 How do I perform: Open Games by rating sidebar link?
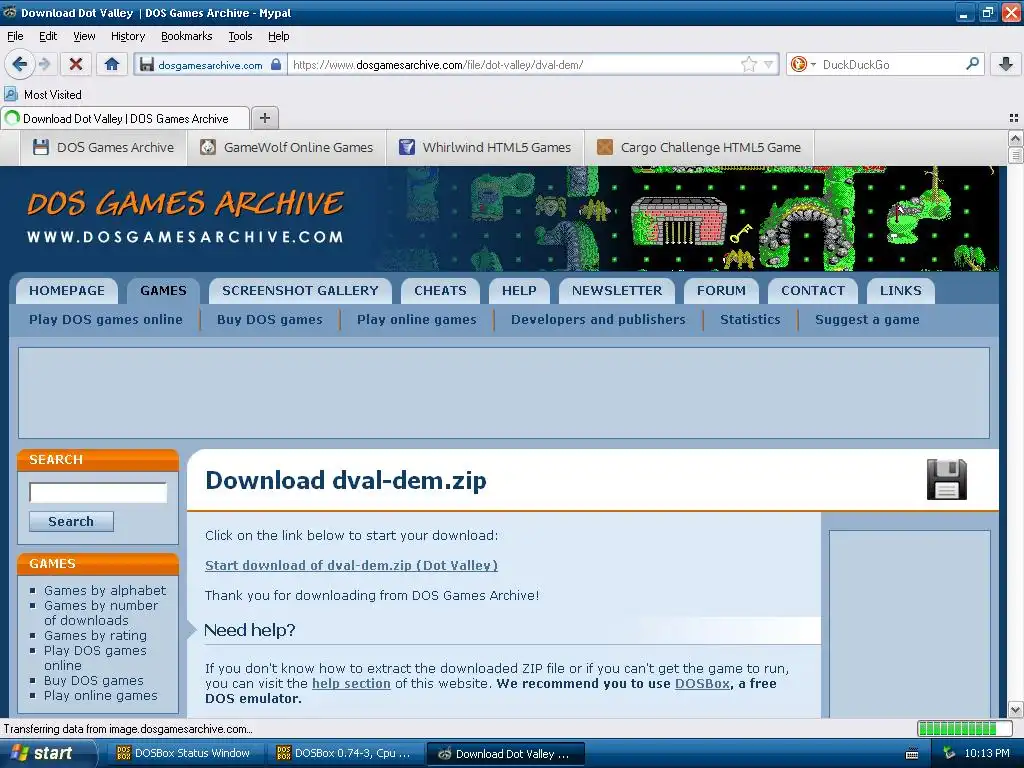(x=95, y=635)
